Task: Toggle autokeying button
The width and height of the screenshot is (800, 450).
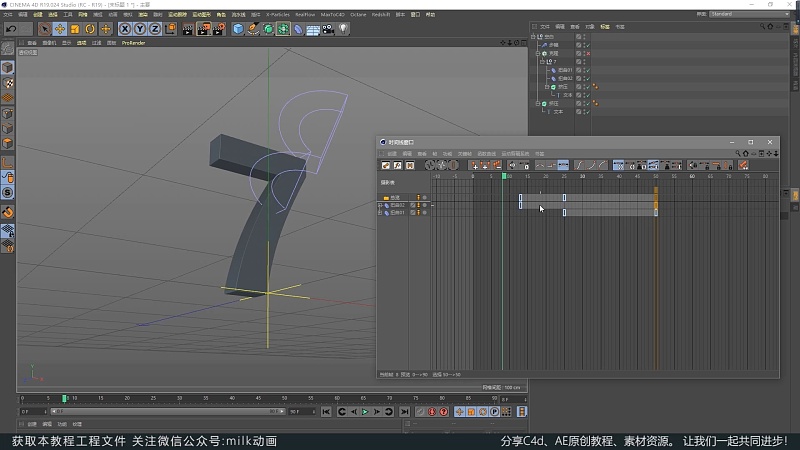Action: 432,412
